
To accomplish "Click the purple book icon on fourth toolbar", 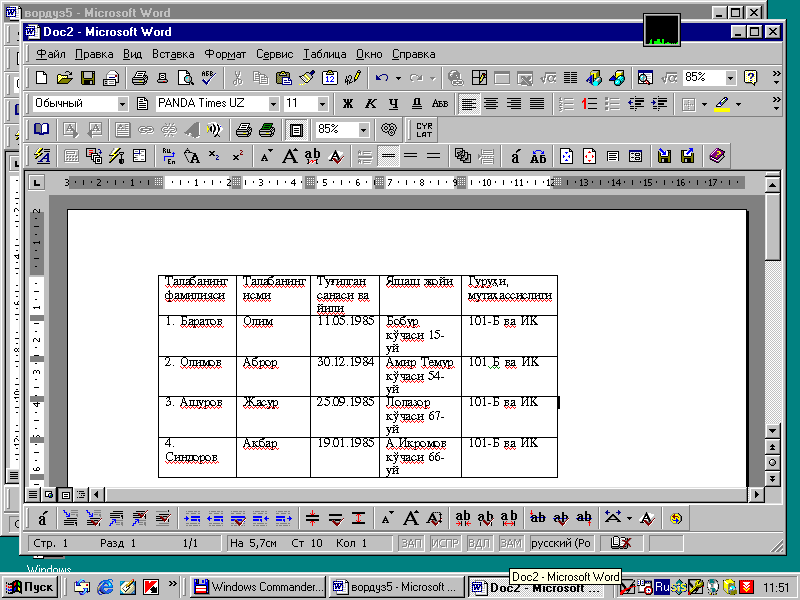I will tap(717, 156).
